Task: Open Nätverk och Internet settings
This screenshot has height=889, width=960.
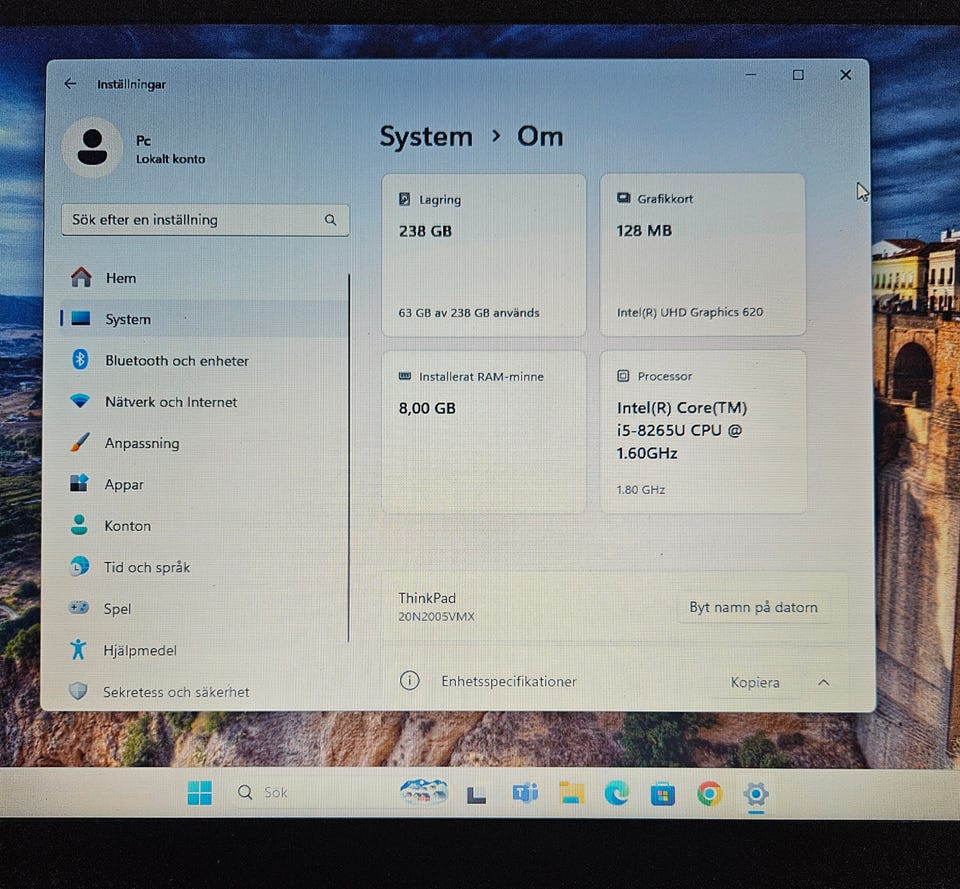Action: [x=171, y=402]
